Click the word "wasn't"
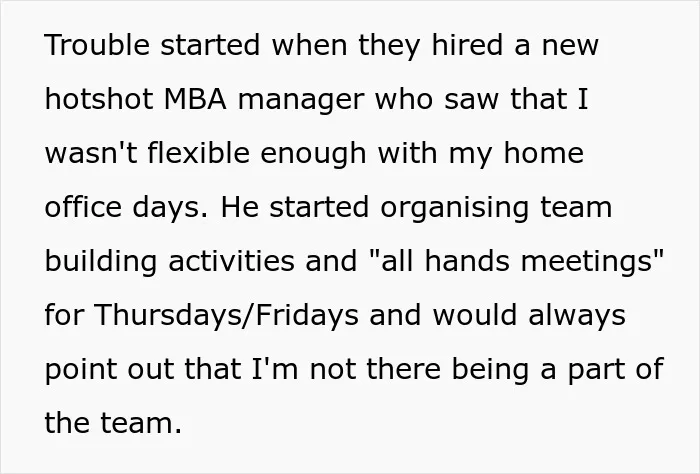Screen dimensions: 700x474 click(91, 153)
